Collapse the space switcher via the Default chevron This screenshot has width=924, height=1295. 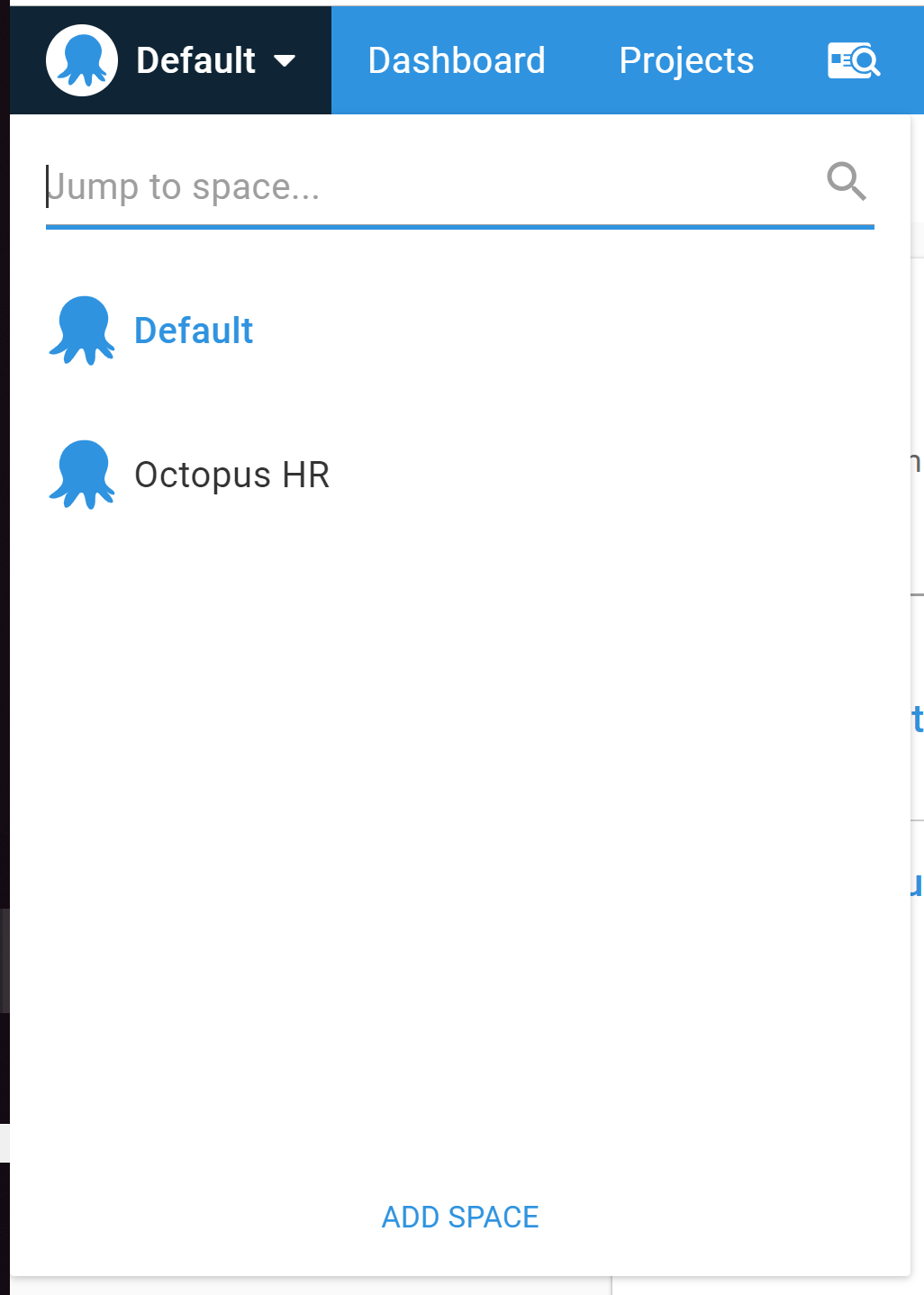tap(285, 61)
